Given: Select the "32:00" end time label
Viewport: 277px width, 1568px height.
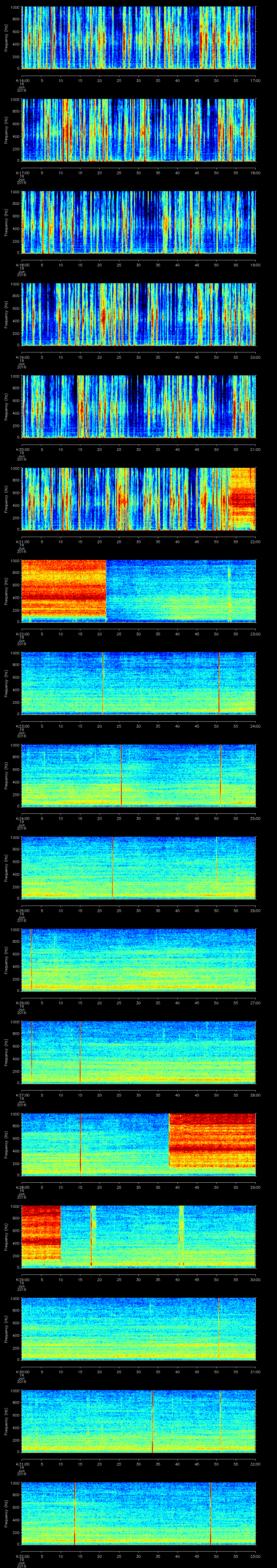Looking at the screenshot, I should click(255, 1464).
